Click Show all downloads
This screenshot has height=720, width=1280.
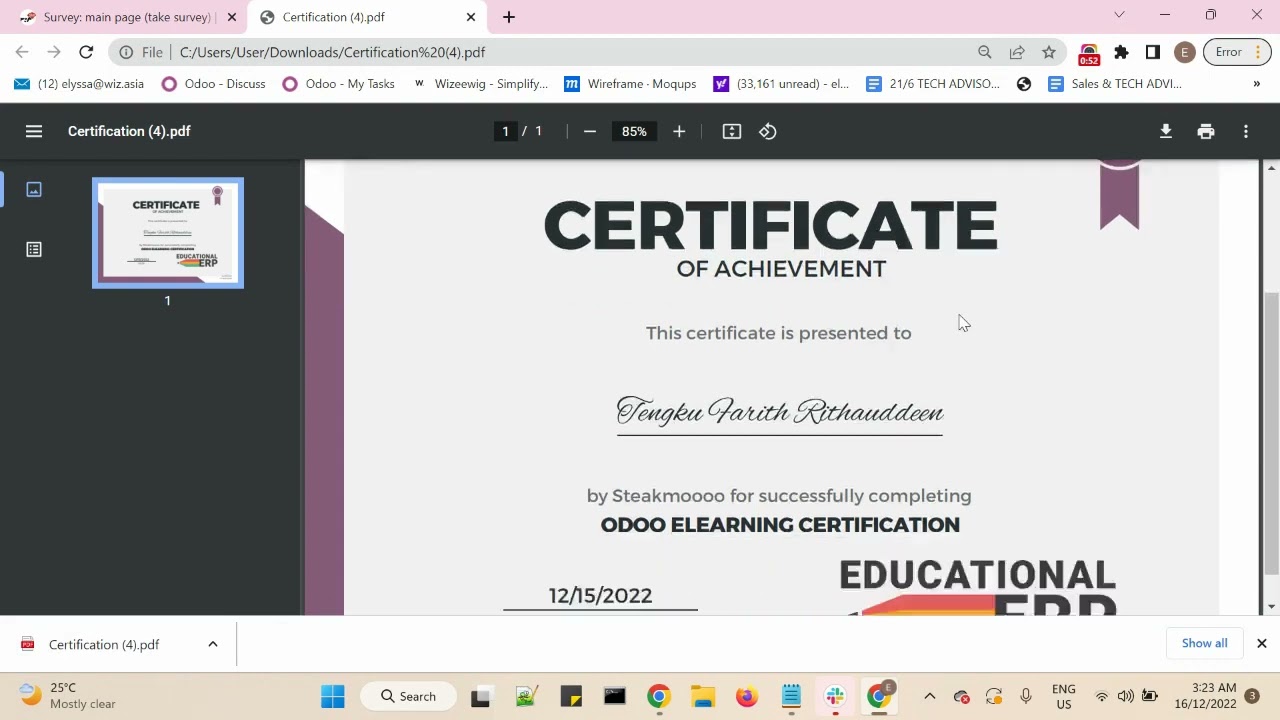point(1204,643)
